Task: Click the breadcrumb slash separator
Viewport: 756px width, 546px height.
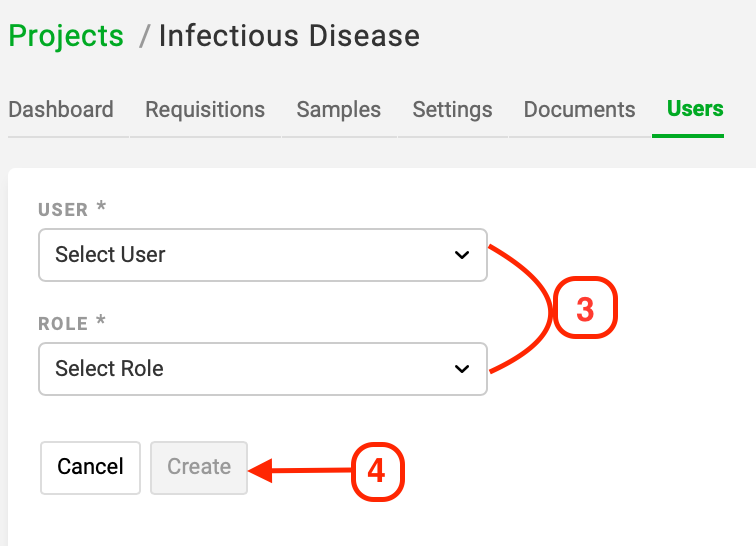Action: [x=143, y=37]
